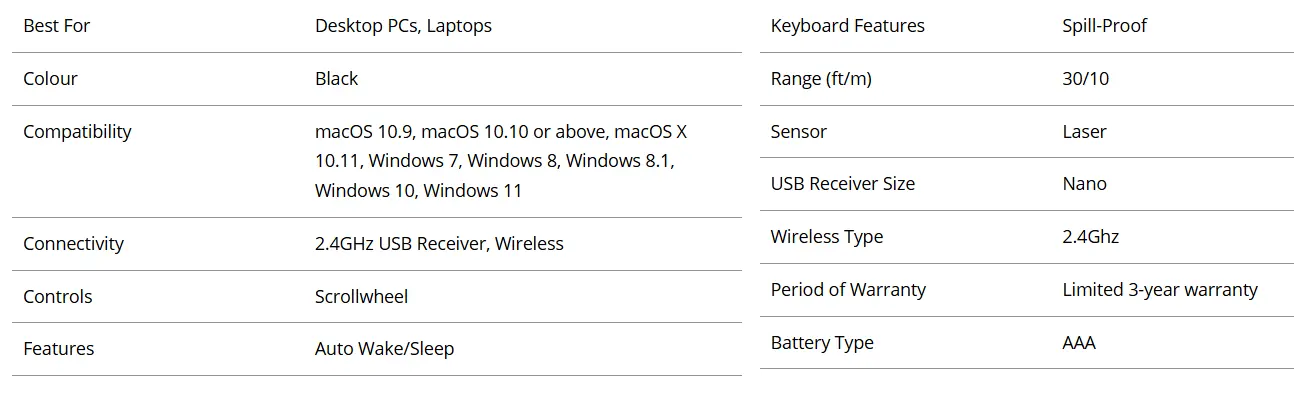Click the Compatibility label
This screenshot has height=393, width=1294.
tap(77, 132)
